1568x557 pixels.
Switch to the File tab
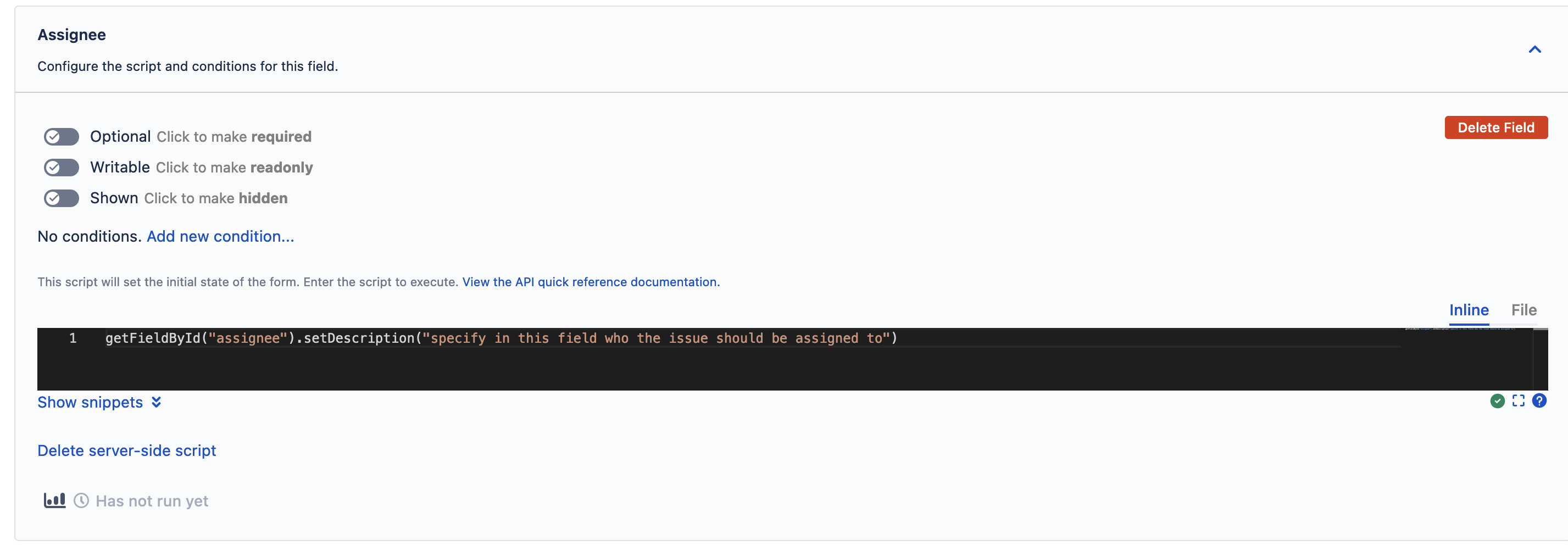click(x=1523, y=310)
